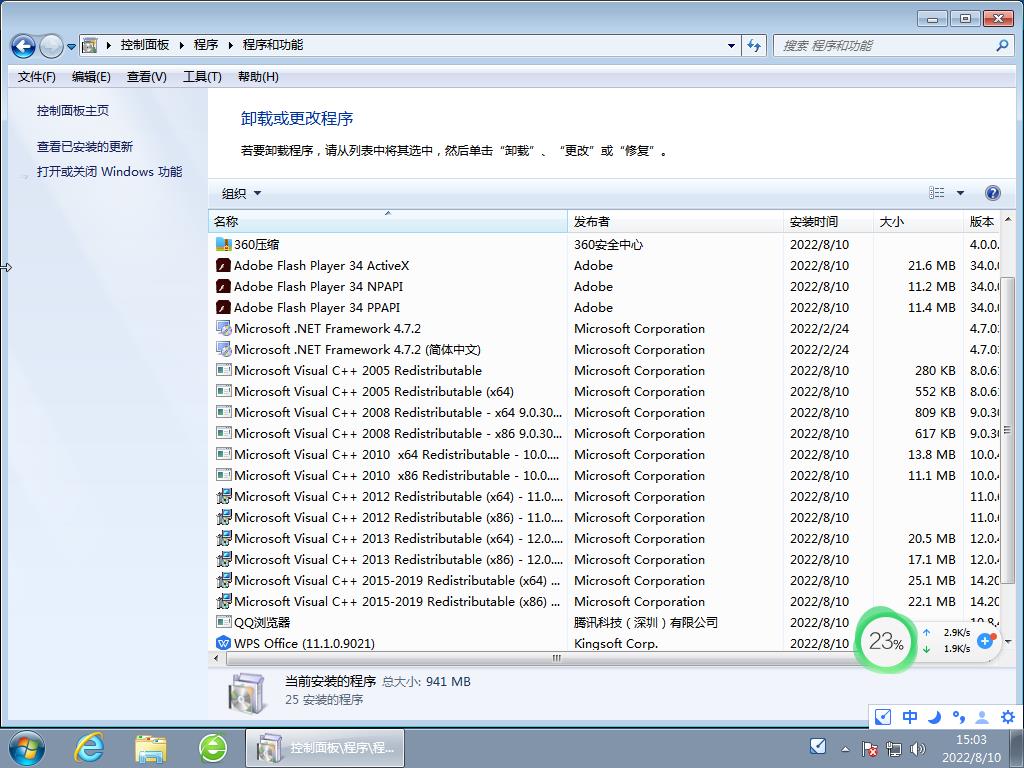Click the Back navigation arrow button
This screenshot has height=768, width=1024.
24,46
